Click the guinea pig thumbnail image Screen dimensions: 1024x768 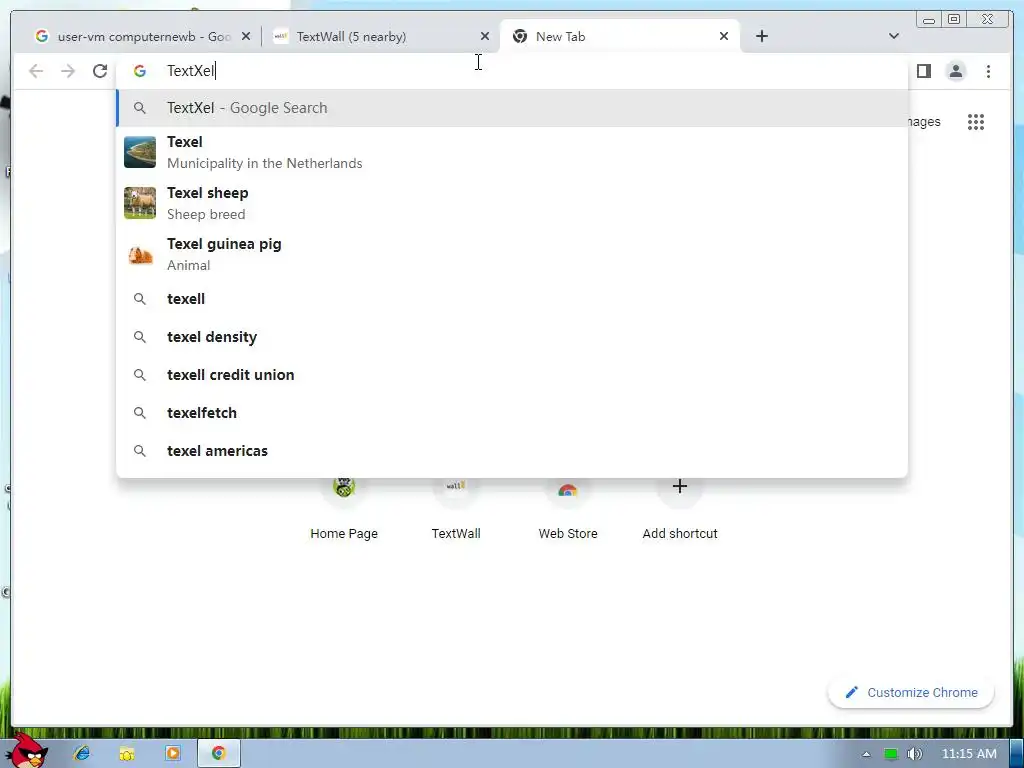click(x=140, y=254)
